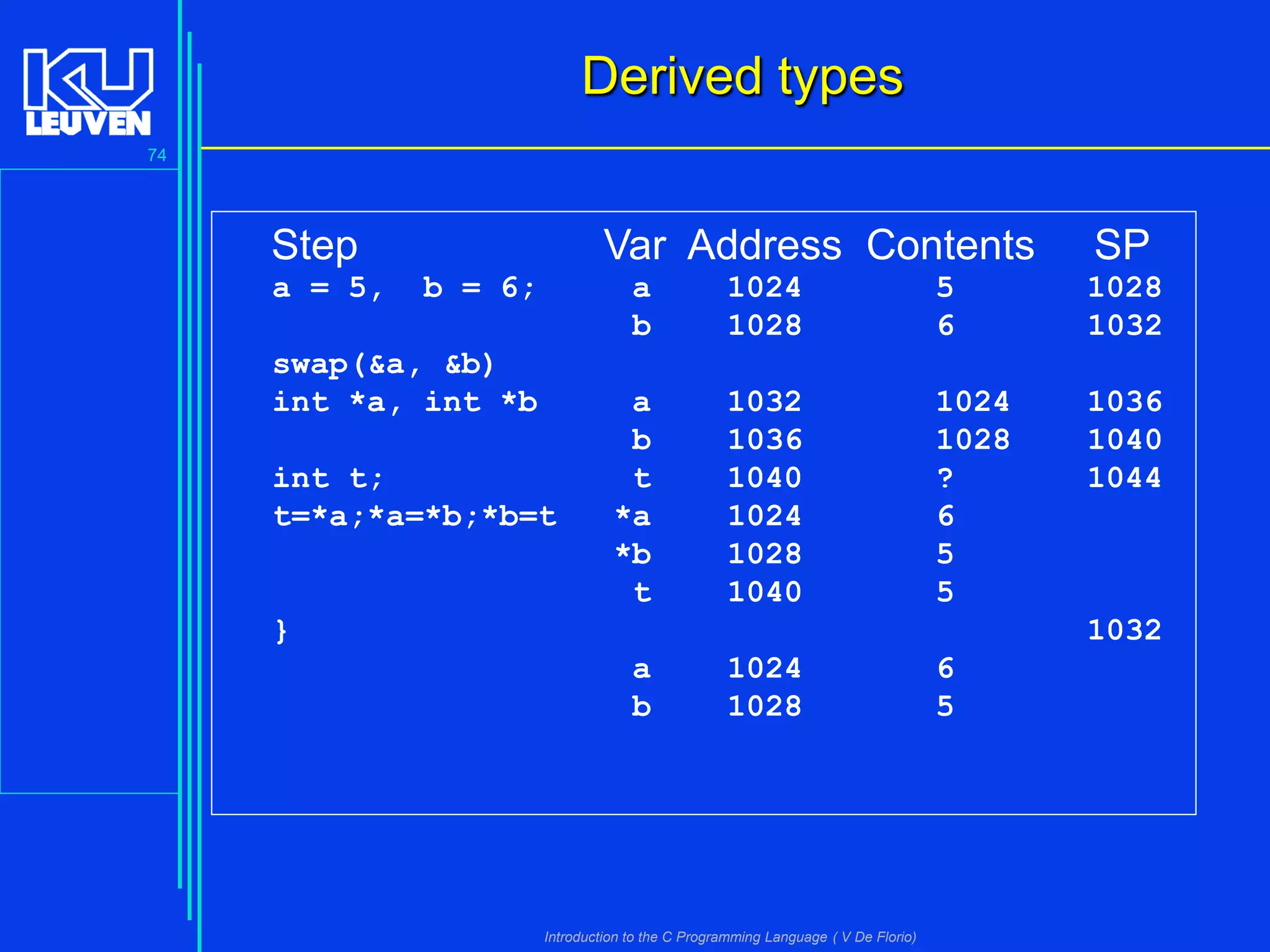Screen dimensions: 1270x952
Task: Click the 'int t;' declaration line
Action: point(328,478)
